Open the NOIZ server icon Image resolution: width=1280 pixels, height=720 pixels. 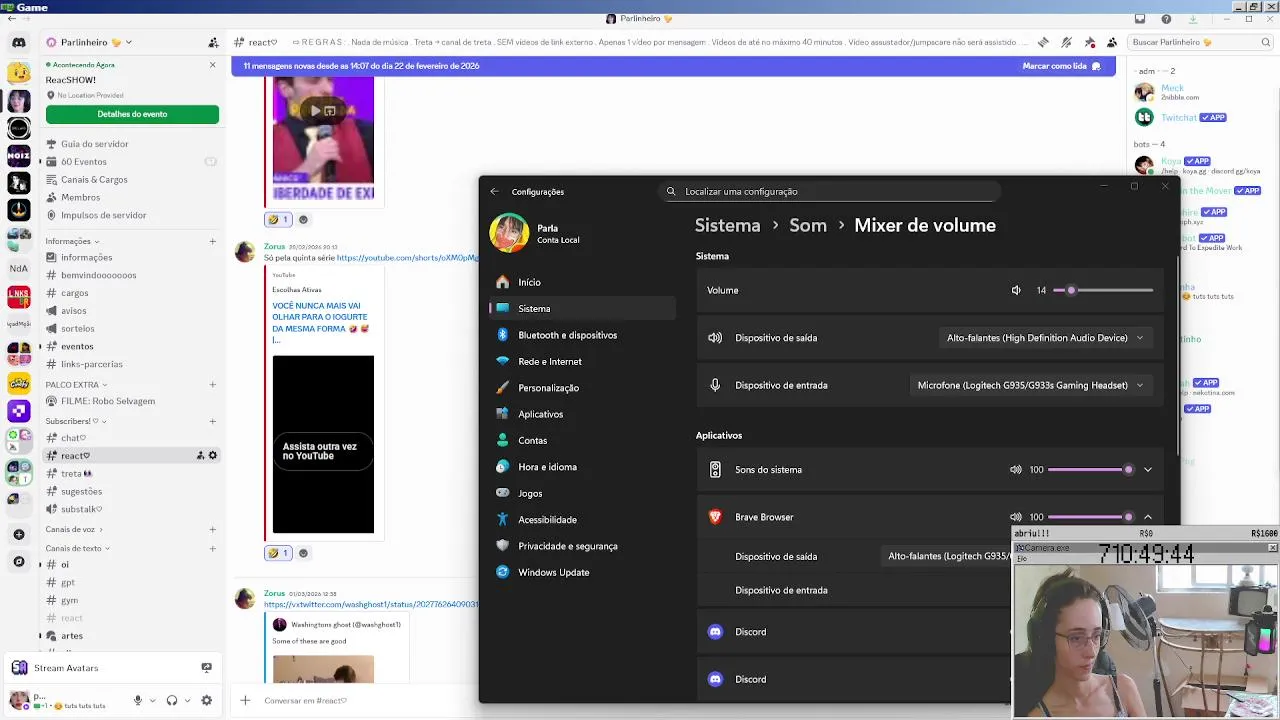(x=18, y=155)
